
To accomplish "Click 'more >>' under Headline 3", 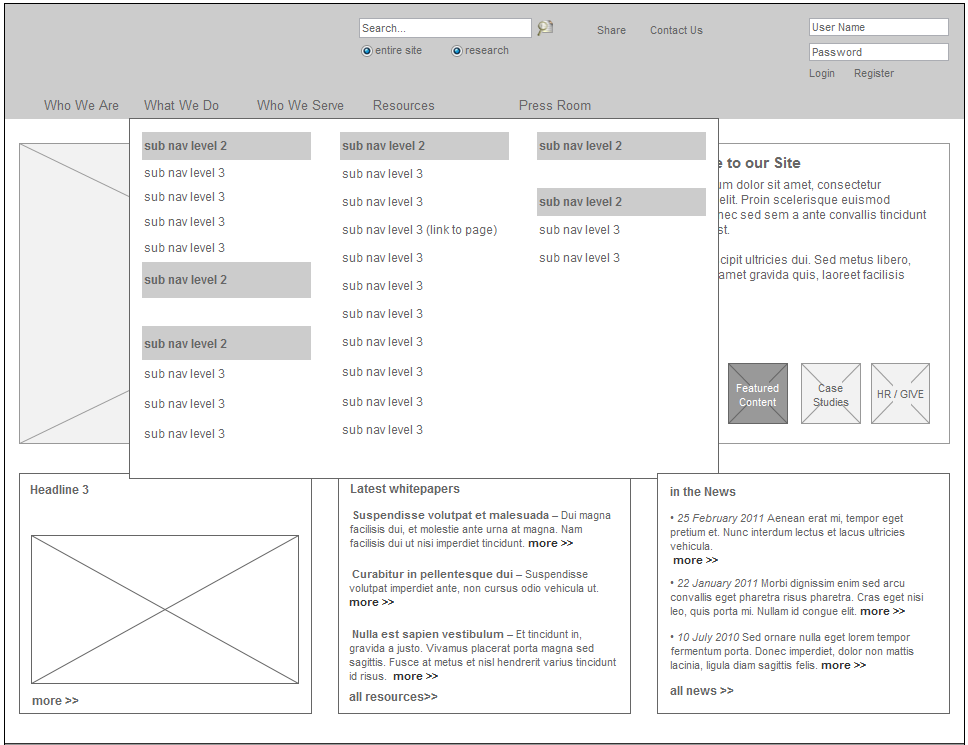I will [55, 701].
